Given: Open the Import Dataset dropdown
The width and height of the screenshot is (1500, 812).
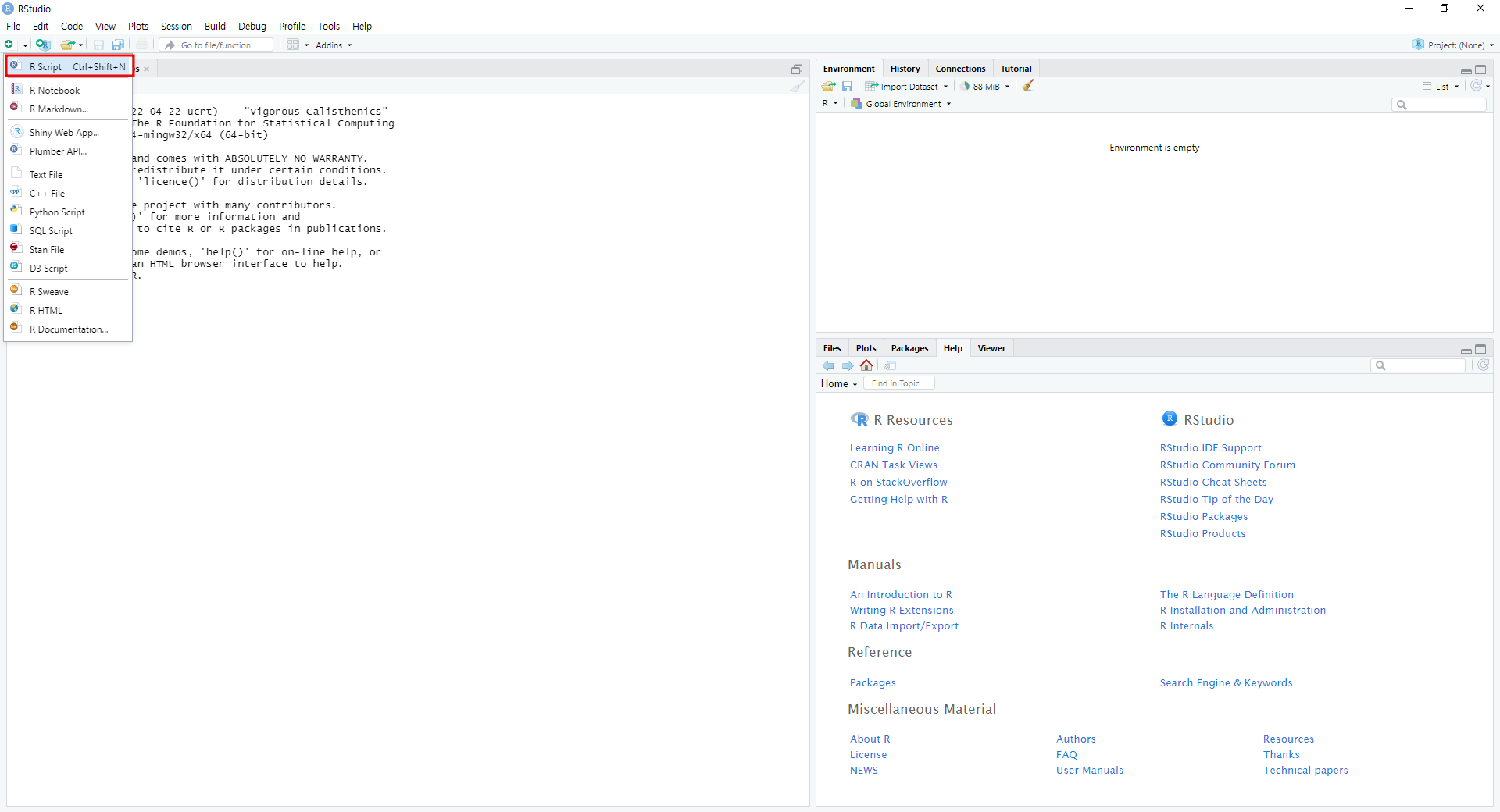Looking at the screenshot, I should (906, 86).
